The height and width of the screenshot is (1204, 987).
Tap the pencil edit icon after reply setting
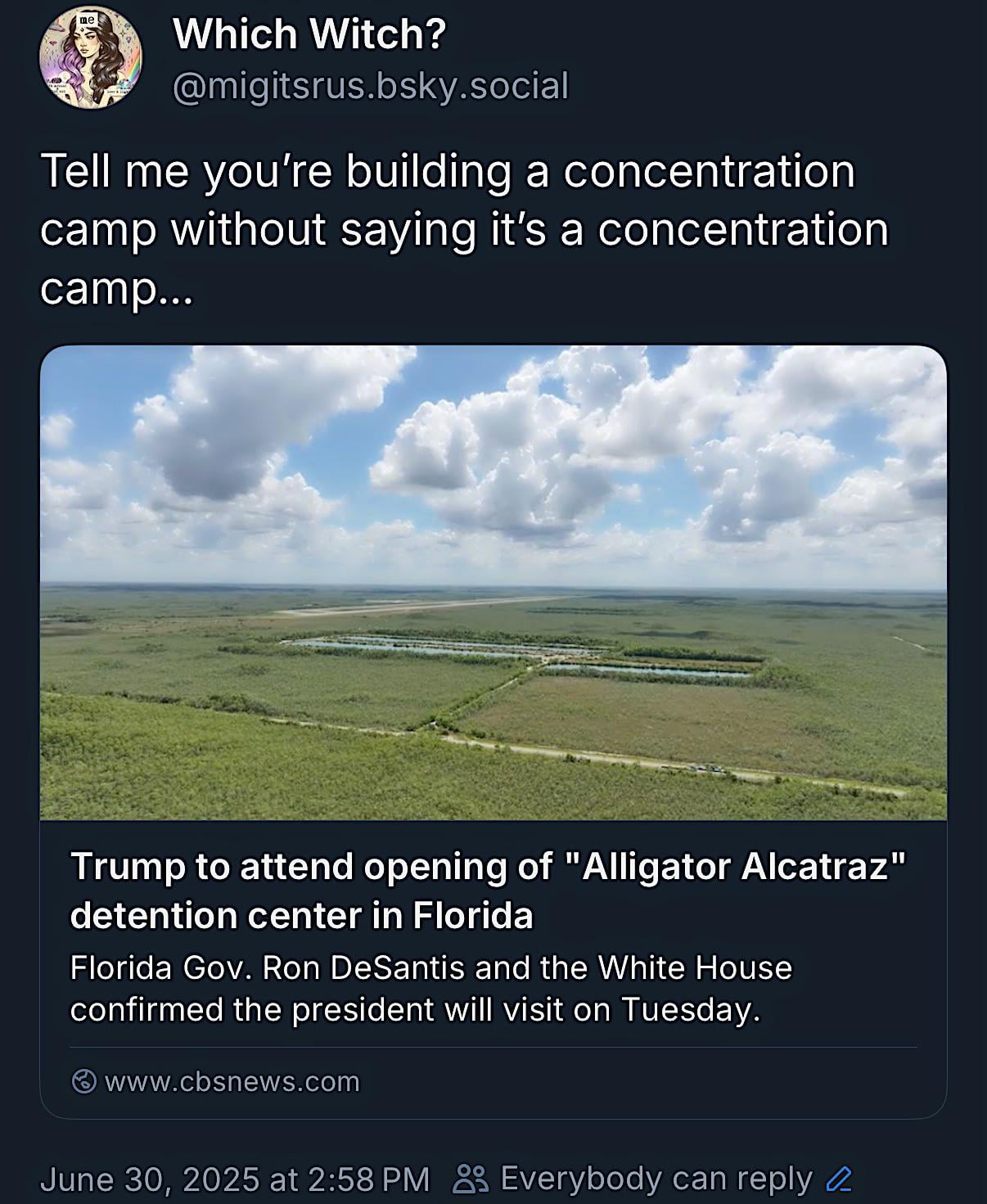coord(839,1179)
